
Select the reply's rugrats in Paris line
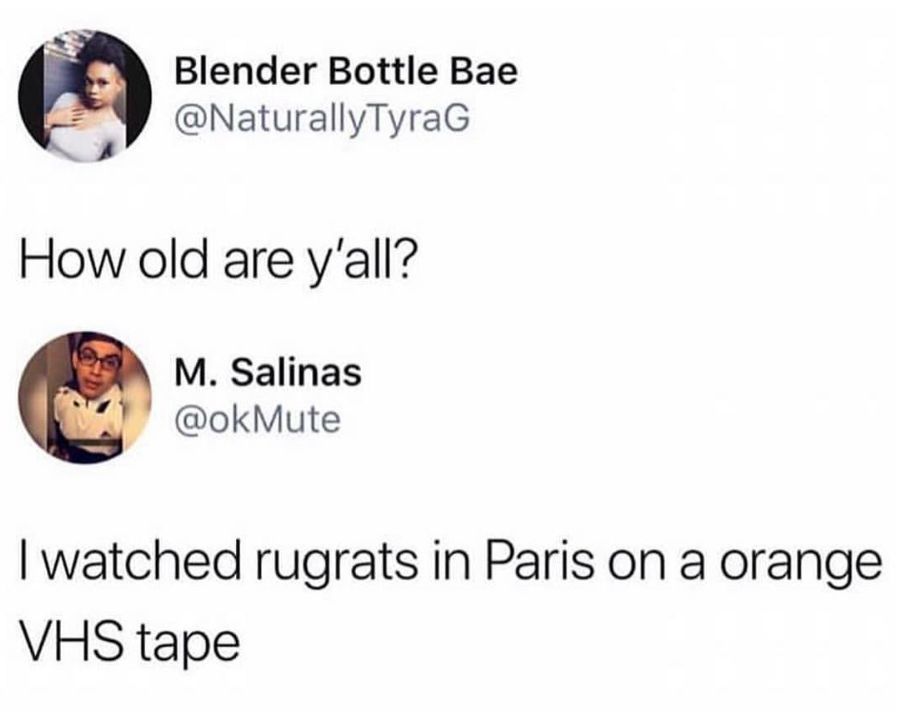pyautogui.click(x=450, y=563)
